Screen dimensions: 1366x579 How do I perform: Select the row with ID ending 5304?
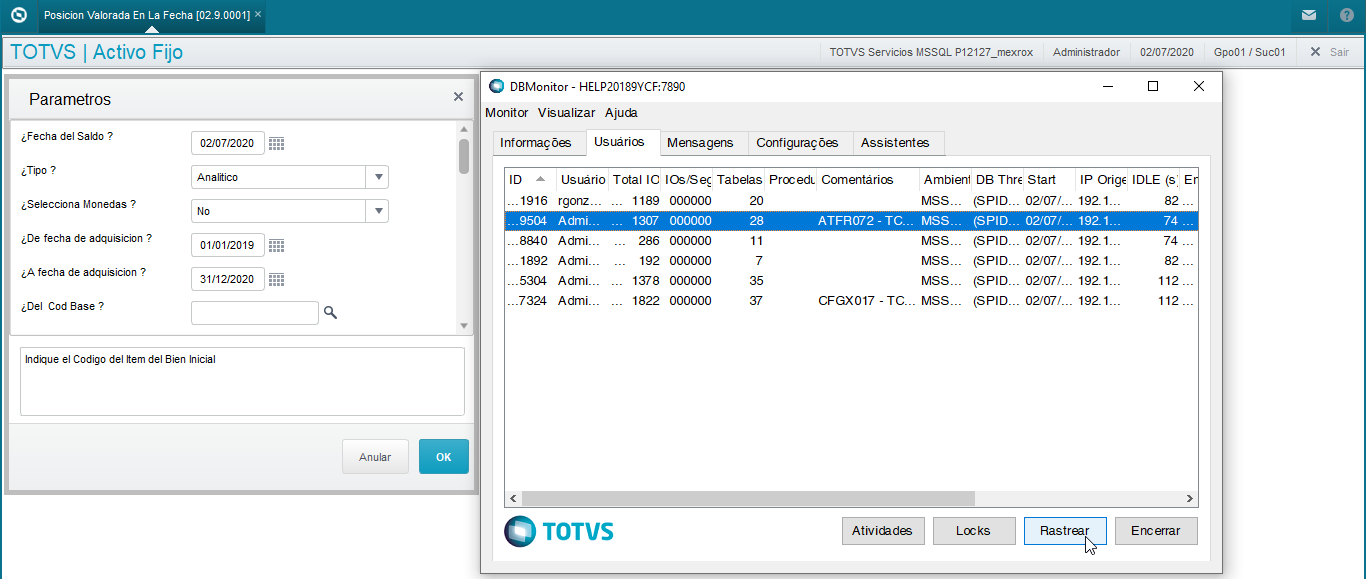[x=851, y=281]
